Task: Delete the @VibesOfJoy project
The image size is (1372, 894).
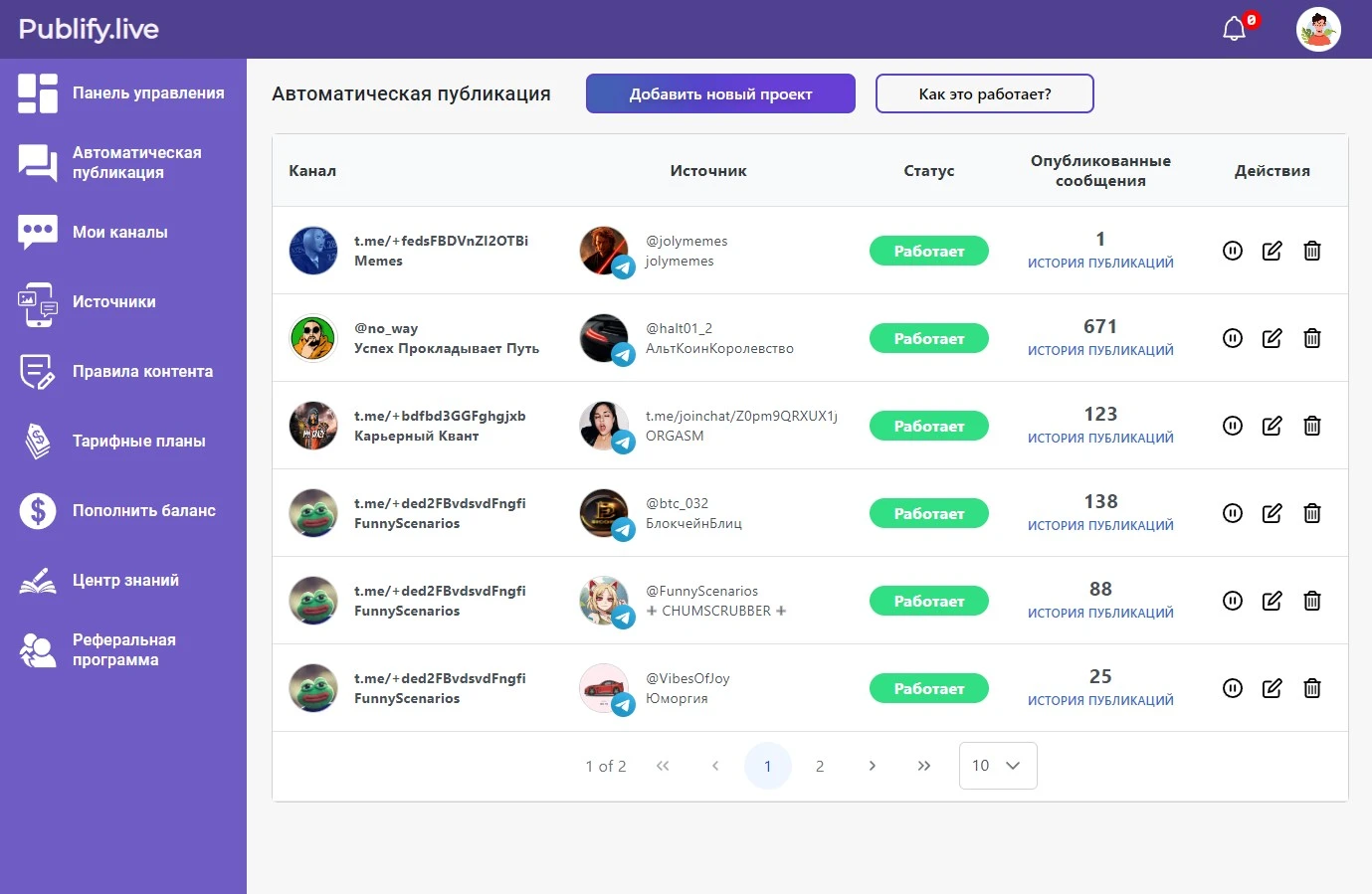Action: tap(1311, 688)
